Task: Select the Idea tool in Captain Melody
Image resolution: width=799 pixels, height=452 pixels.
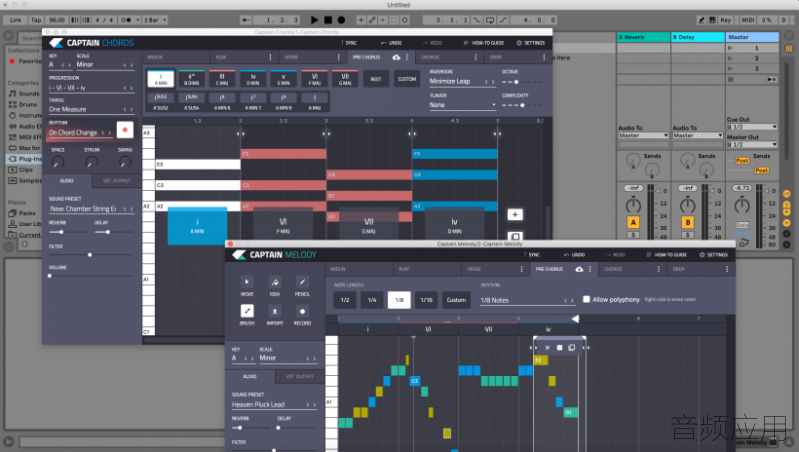Action: coord(275,282)
